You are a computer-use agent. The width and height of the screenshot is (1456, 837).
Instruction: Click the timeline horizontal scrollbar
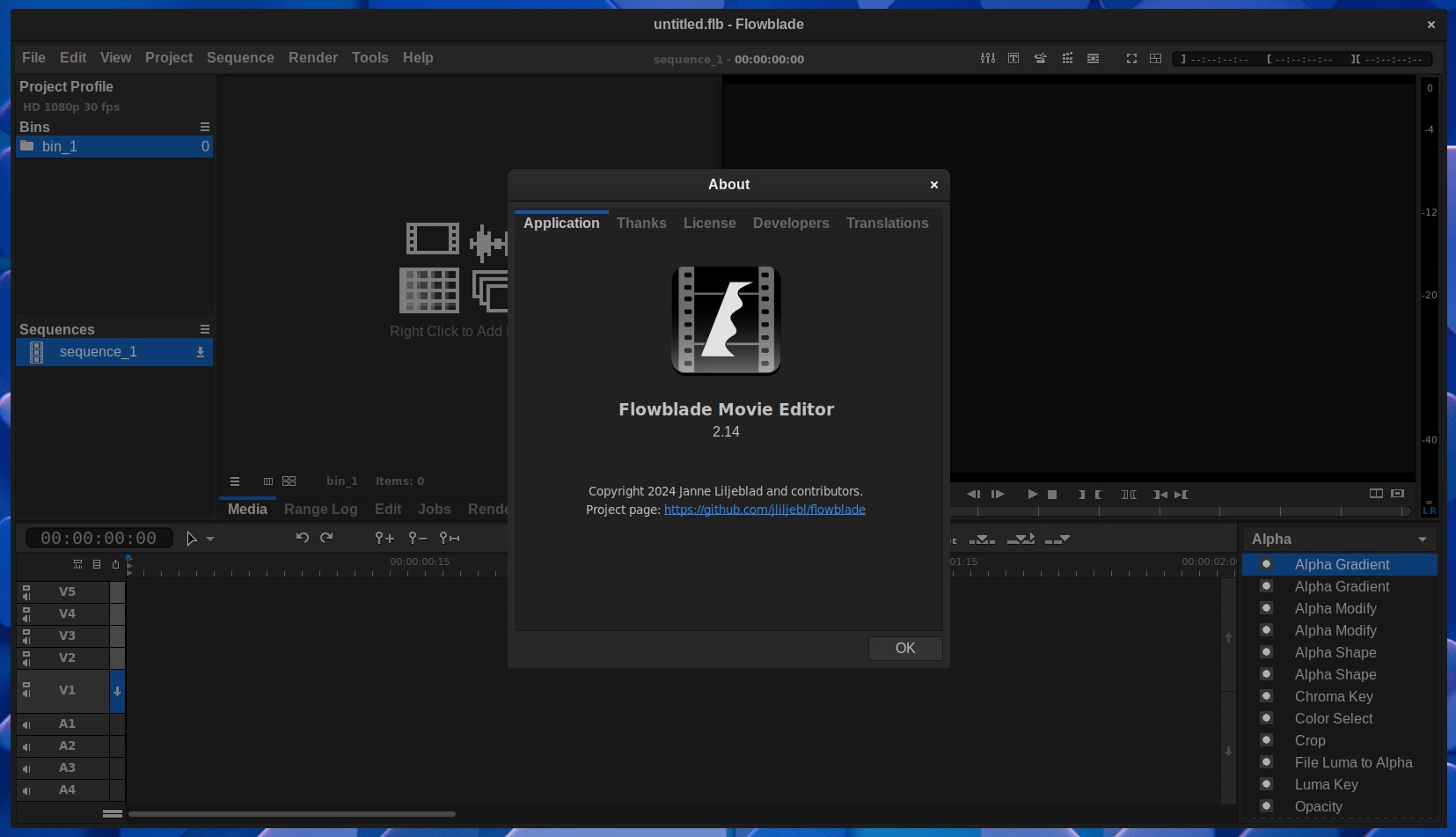292,814
